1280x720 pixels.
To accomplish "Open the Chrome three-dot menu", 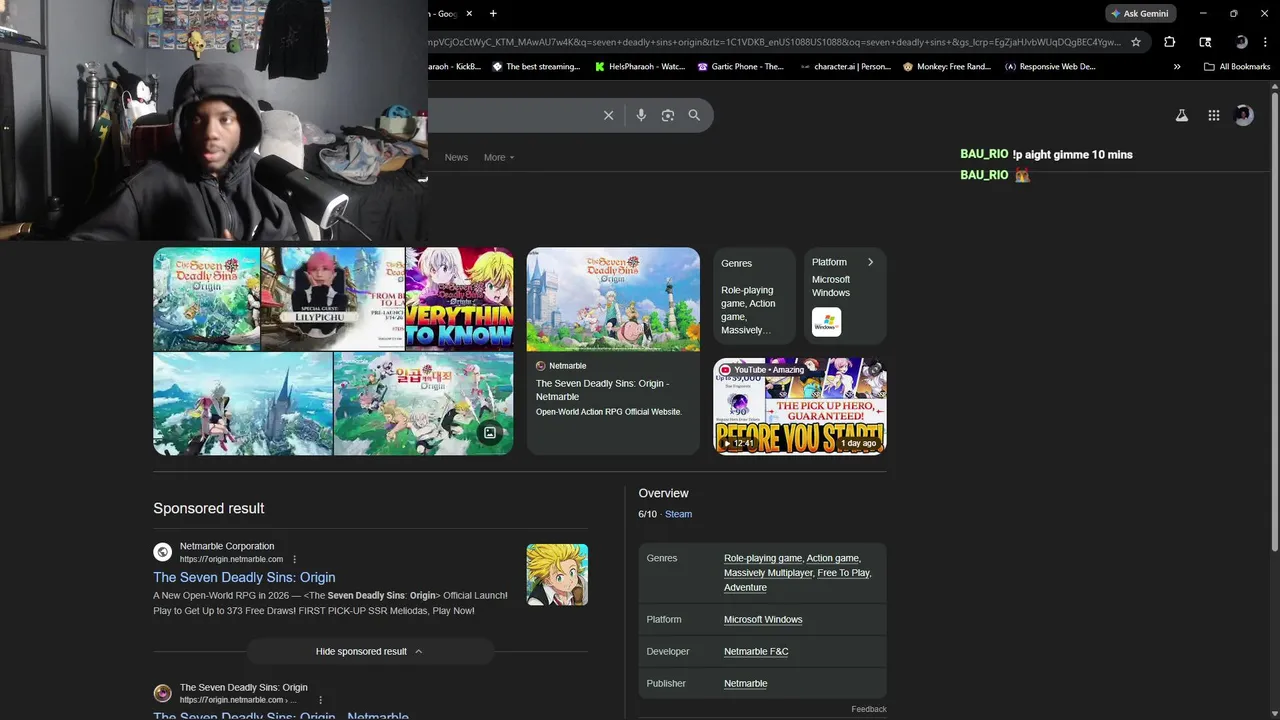I will coord(1266,42).
